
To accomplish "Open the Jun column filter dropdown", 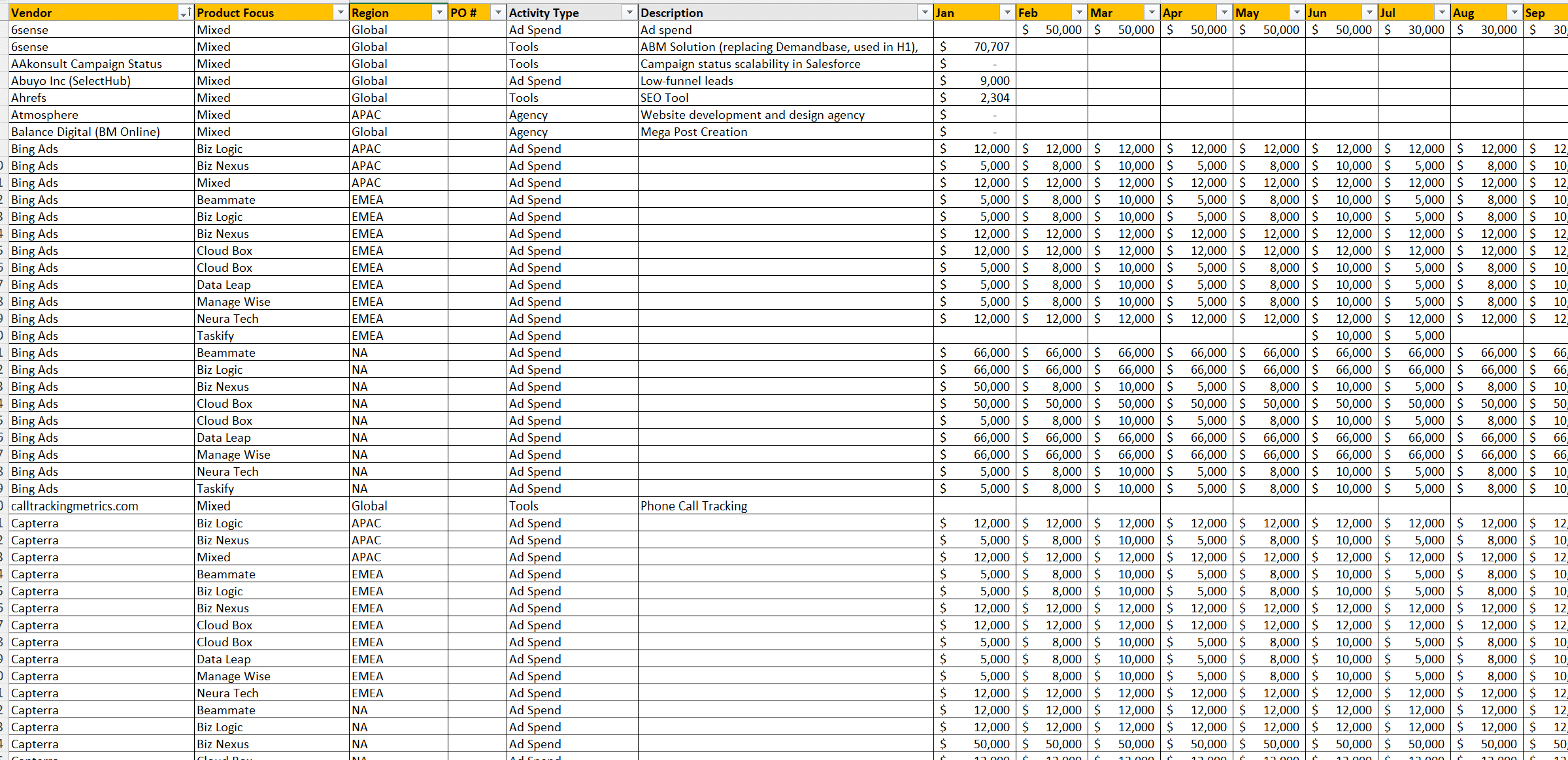I will (1369, 12).
